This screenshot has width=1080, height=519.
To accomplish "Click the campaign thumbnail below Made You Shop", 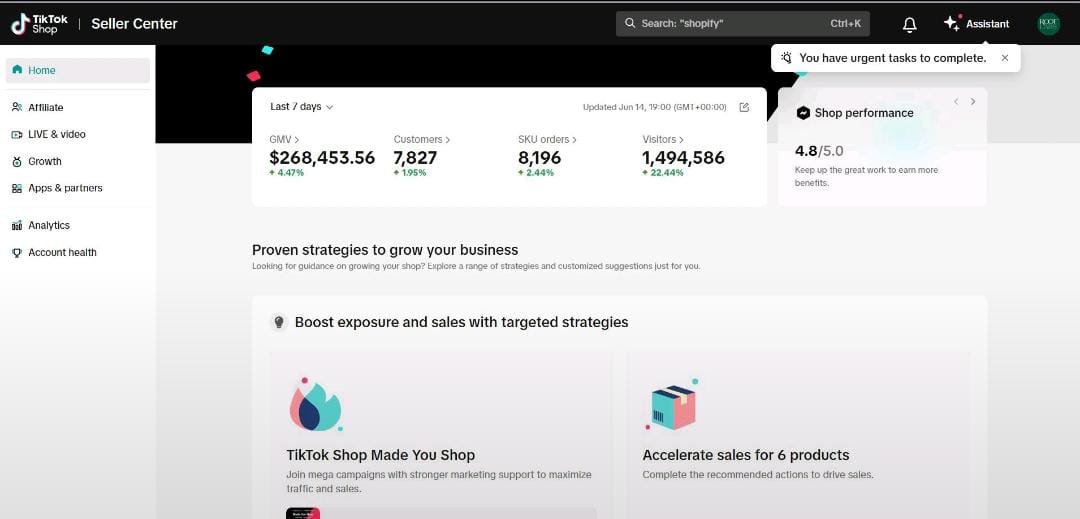I will (x=303, y=513).
